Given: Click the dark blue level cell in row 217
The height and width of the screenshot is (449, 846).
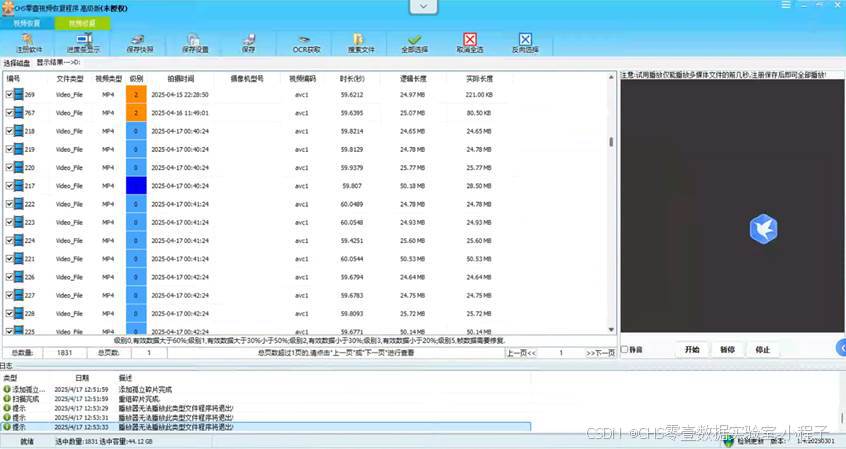Looking at the screenshot, I should [x=136, y=186].
